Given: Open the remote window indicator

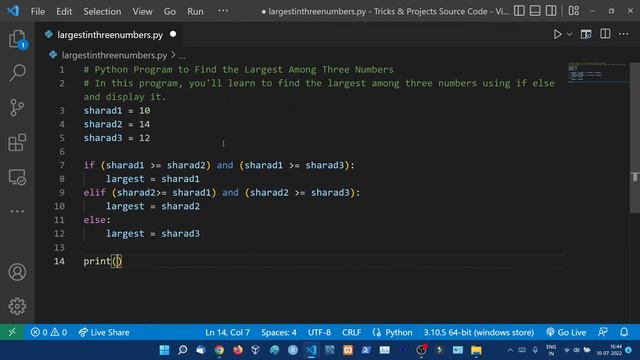Looking at the screenshot, I should click(12, 332).
